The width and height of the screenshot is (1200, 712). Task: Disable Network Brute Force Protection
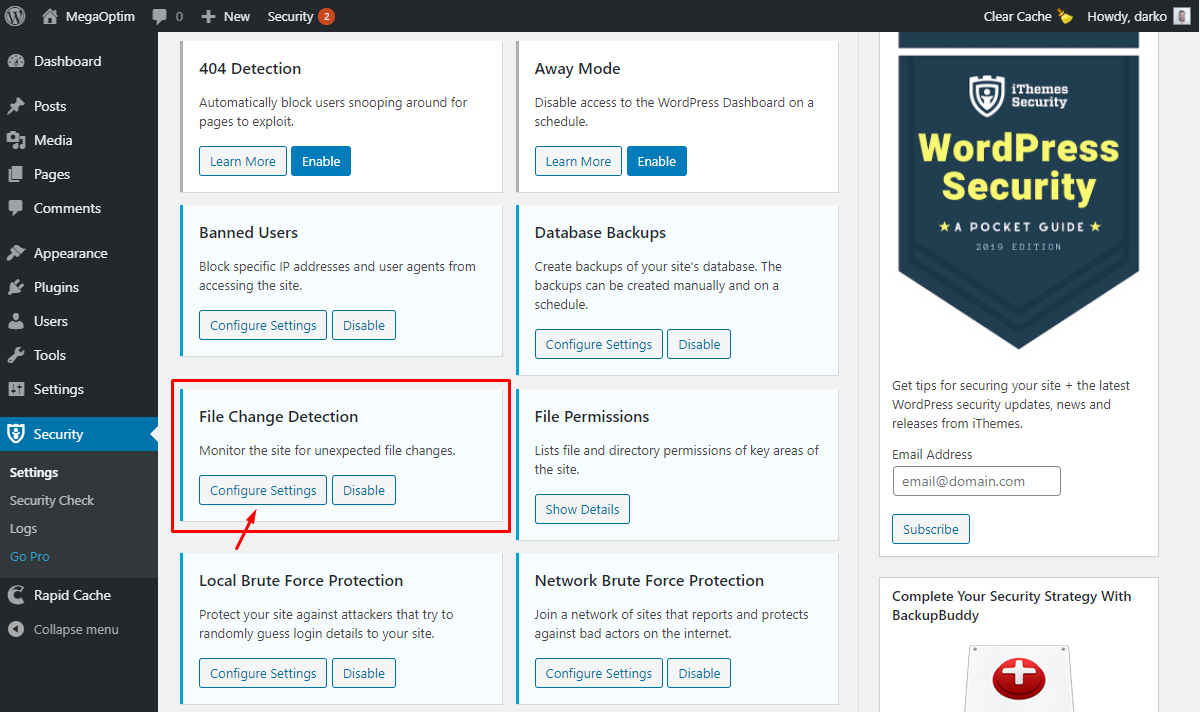(x=699, y=673)
